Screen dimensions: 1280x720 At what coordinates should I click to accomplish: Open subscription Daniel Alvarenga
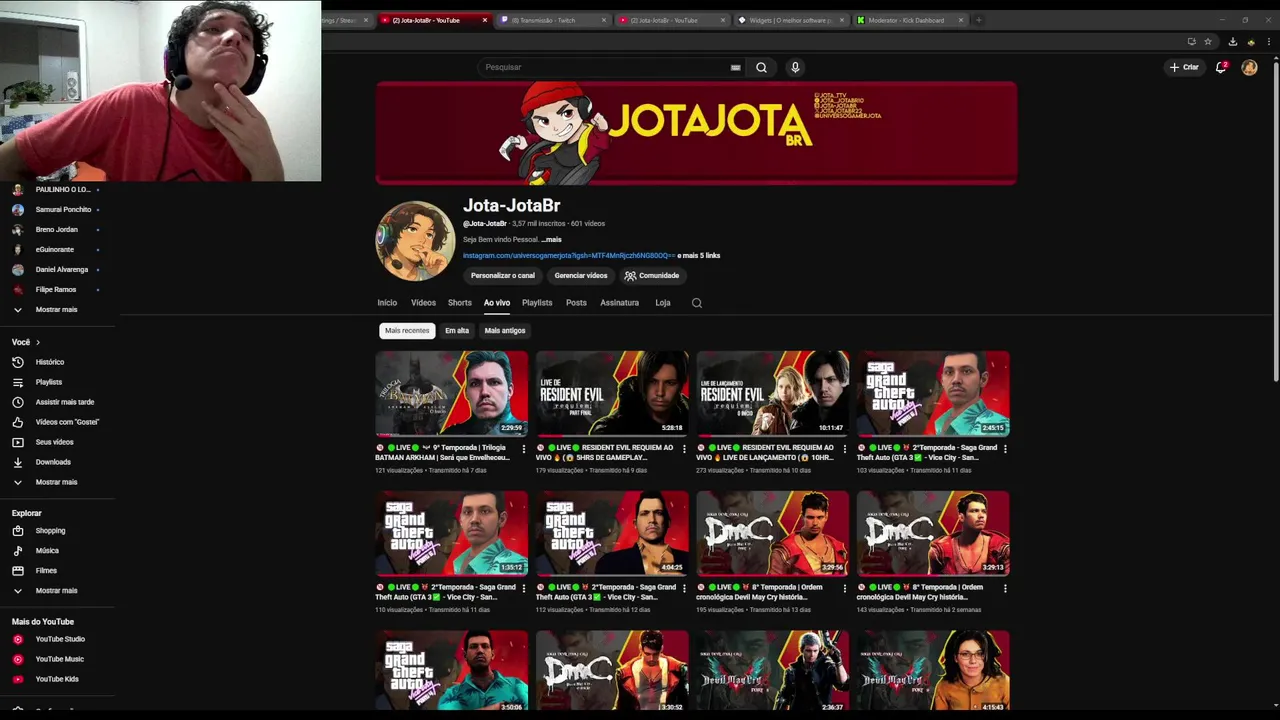[x=61, y=270]
